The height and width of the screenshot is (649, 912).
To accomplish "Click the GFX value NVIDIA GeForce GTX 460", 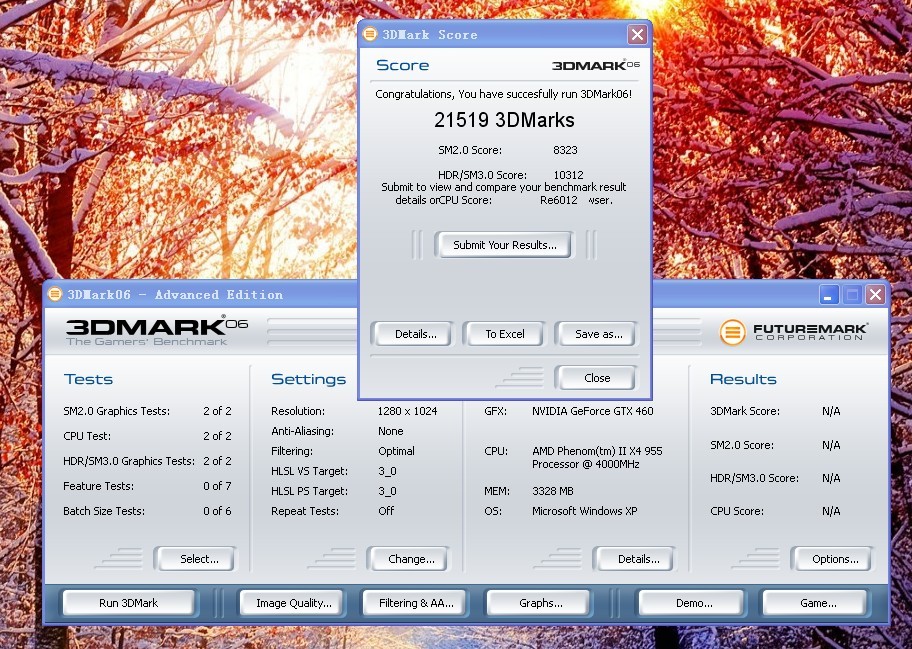I will coord(593,411).
